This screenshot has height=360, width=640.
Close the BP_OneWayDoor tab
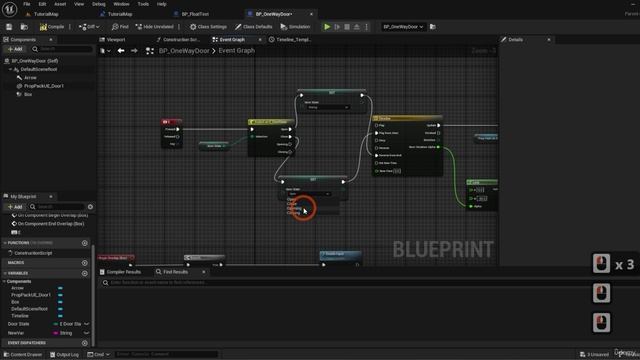(311, 14)
